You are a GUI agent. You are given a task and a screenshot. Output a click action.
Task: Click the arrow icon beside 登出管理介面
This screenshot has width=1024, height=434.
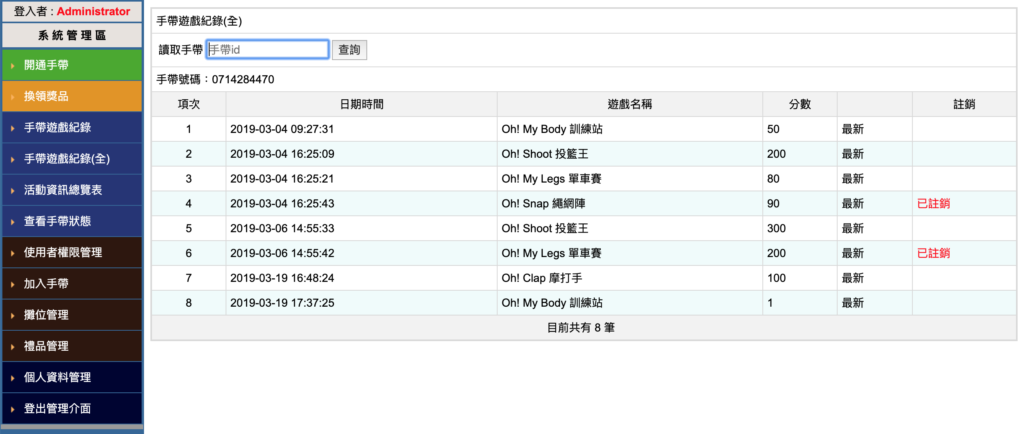point(12,410)
